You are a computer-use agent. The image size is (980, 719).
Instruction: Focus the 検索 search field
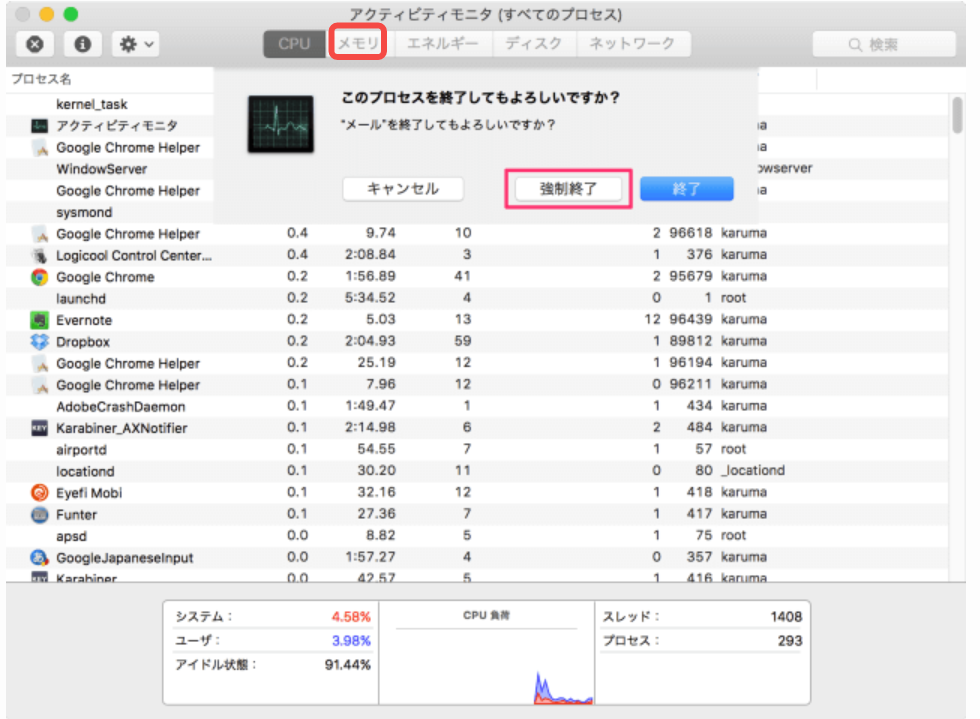pyautogui.click(x=884, y=44)
